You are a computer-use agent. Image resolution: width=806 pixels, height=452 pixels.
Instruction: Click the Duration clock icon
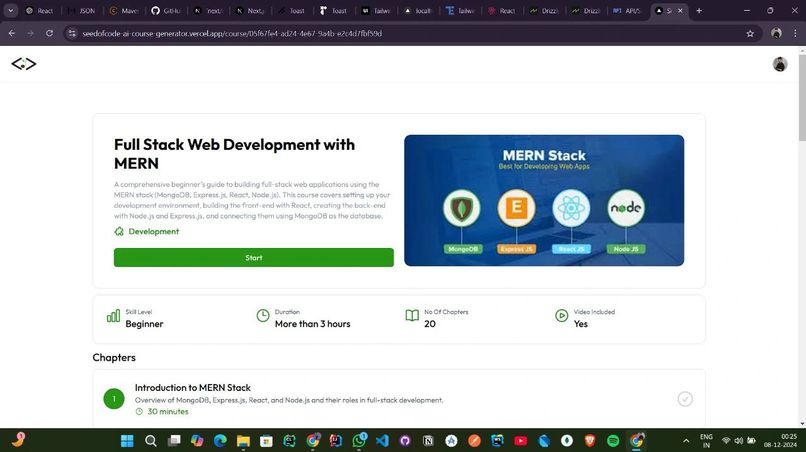[263, 315]
